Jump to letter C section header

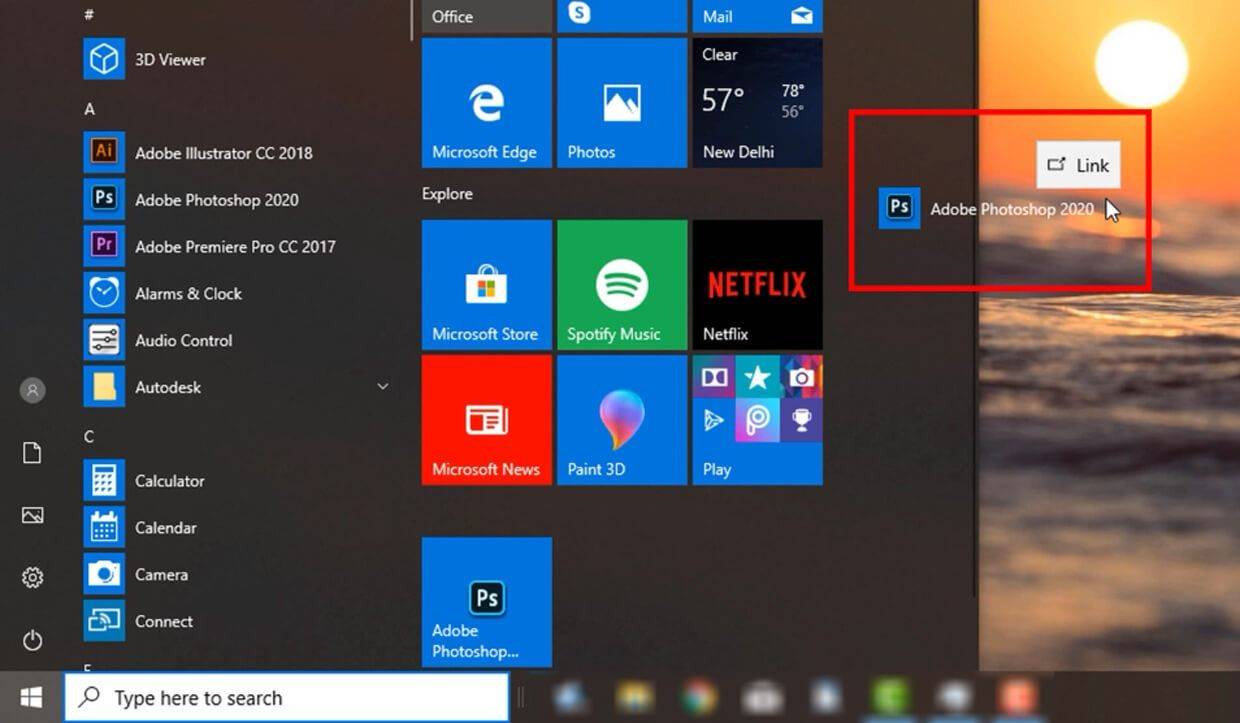click(89, 436)
